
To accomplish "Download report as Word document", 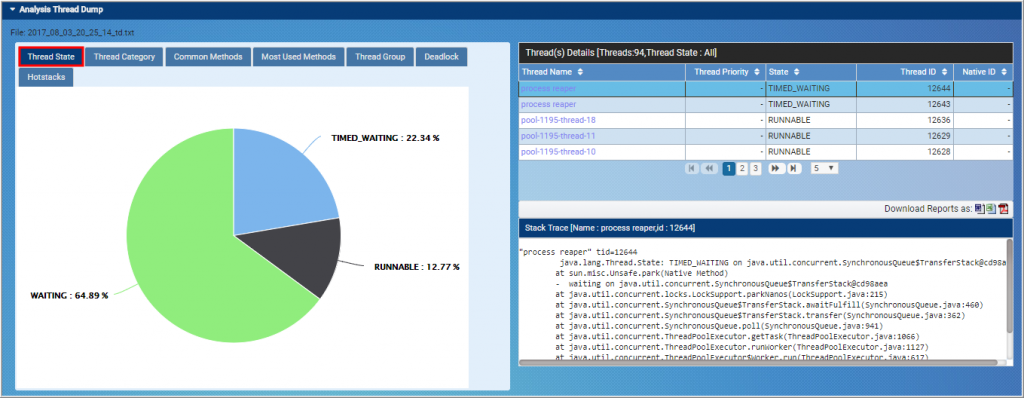I will (x=980, y=208).
